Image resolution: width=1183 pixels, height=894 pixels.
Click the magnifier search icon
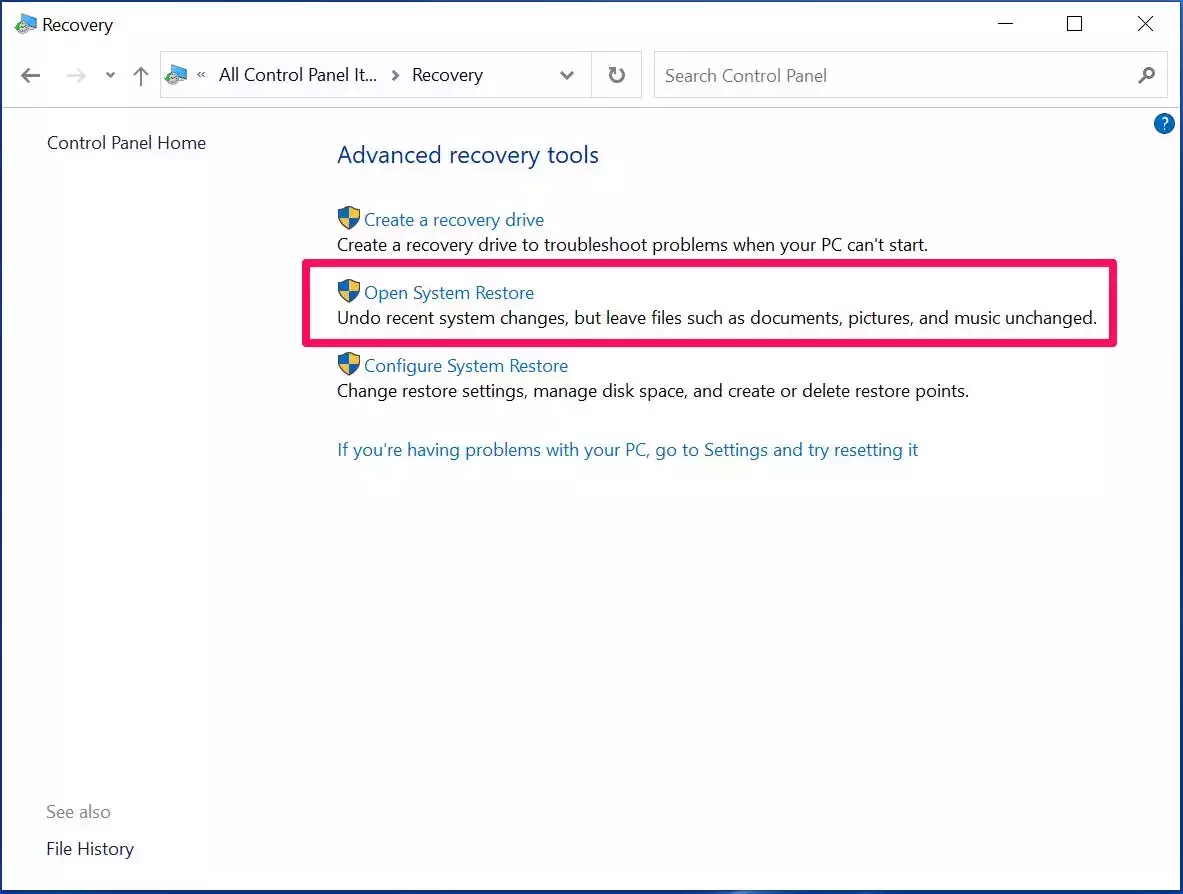pyautogui.click(x=1146, y=76)
